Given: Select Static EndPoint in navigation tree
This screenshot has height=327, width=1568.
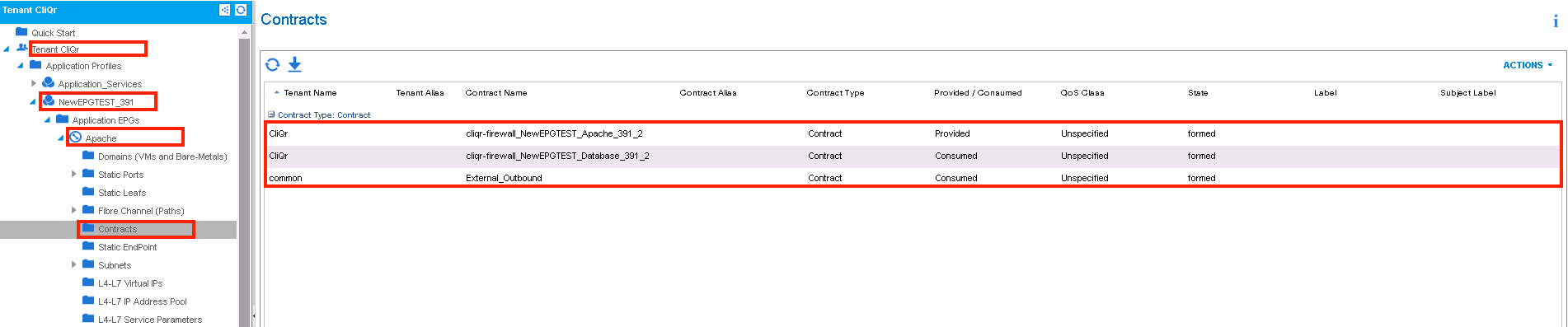Looking at the screenshot, I should 127,247.
